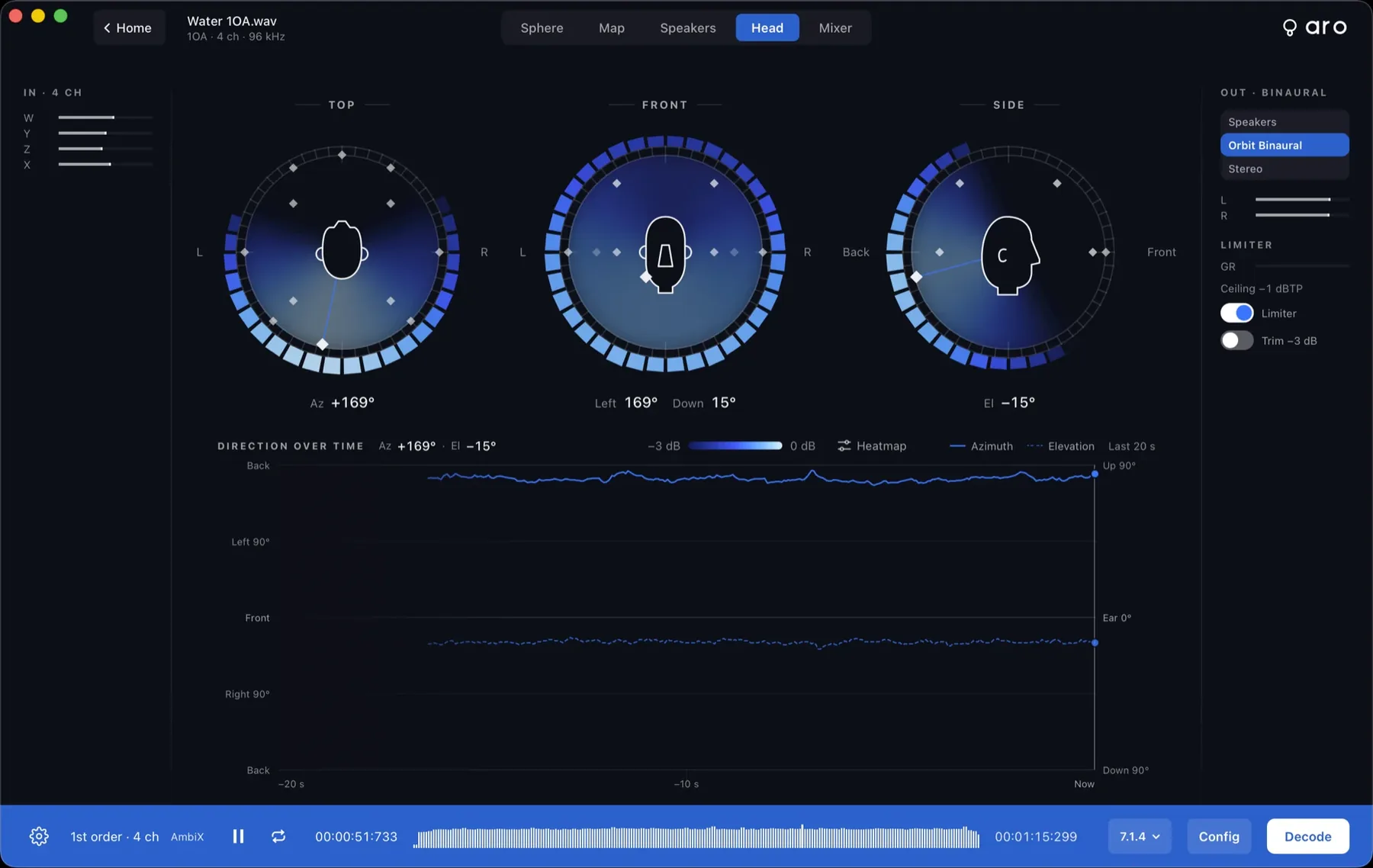Click the head icon in Top view

(342, 250)
